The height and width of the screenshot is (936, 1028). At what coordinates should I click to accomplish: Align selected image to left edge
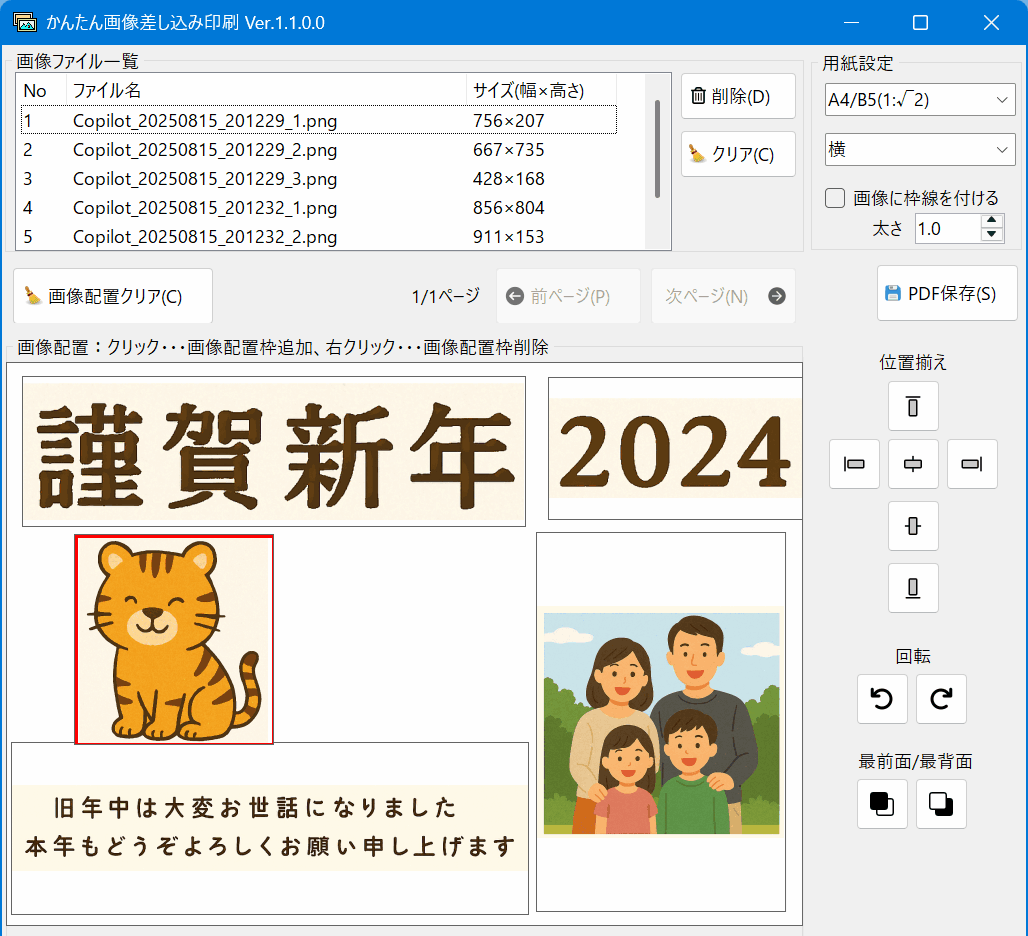[x=854, y=464]
